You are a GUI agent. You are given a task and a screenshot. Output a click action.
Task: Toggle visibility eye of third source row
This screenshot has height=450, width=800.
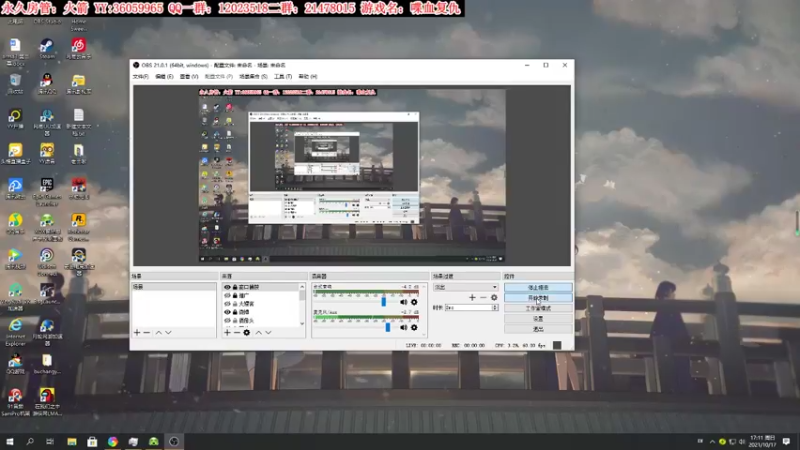(228, 304)
